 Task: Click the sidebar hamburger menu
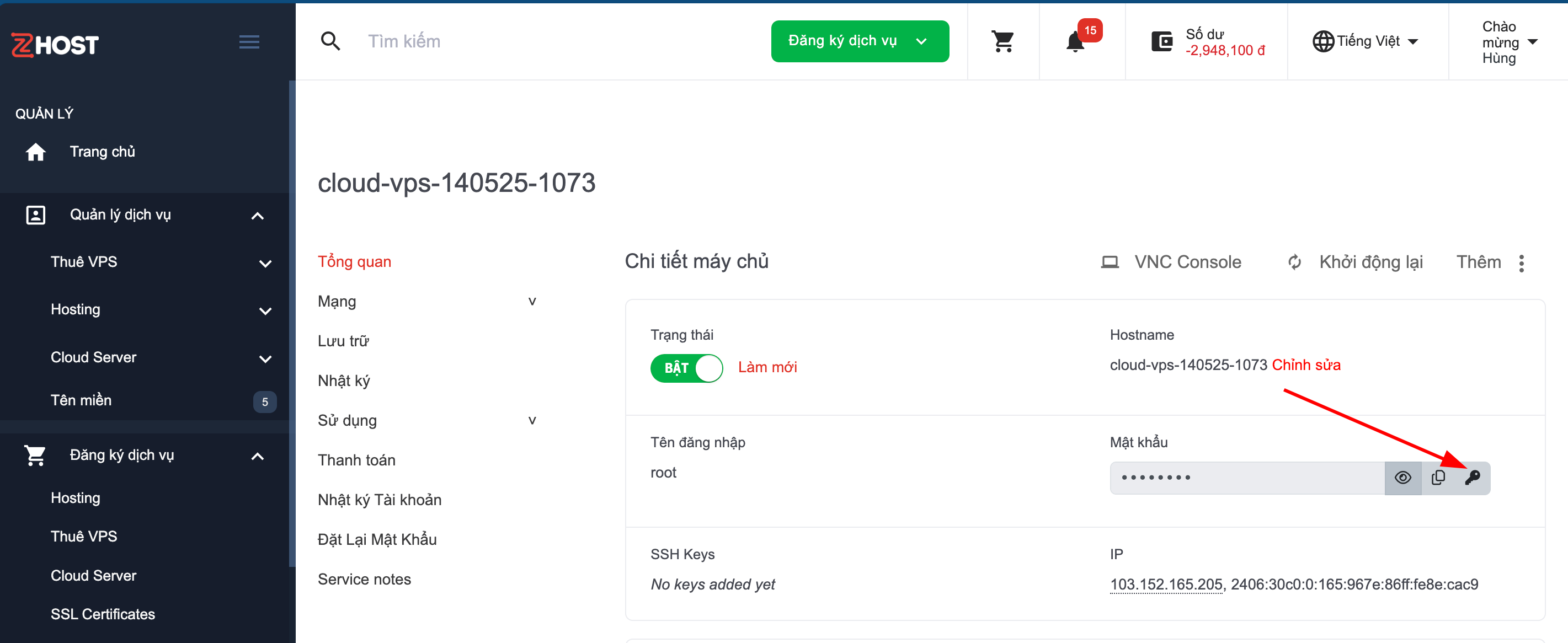click(x=248, y=41)
